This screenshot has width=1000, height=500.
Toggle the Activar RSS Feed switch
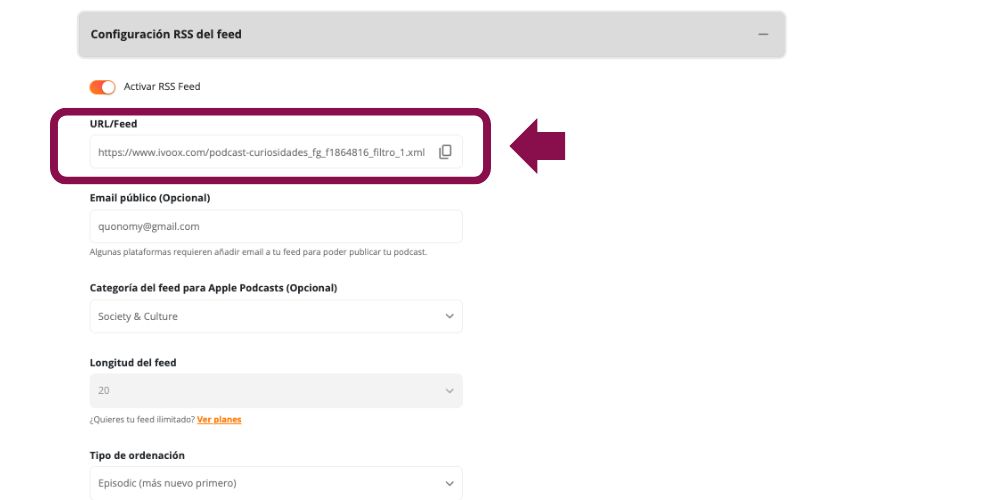pyautogui.click(x=103, y=87)
